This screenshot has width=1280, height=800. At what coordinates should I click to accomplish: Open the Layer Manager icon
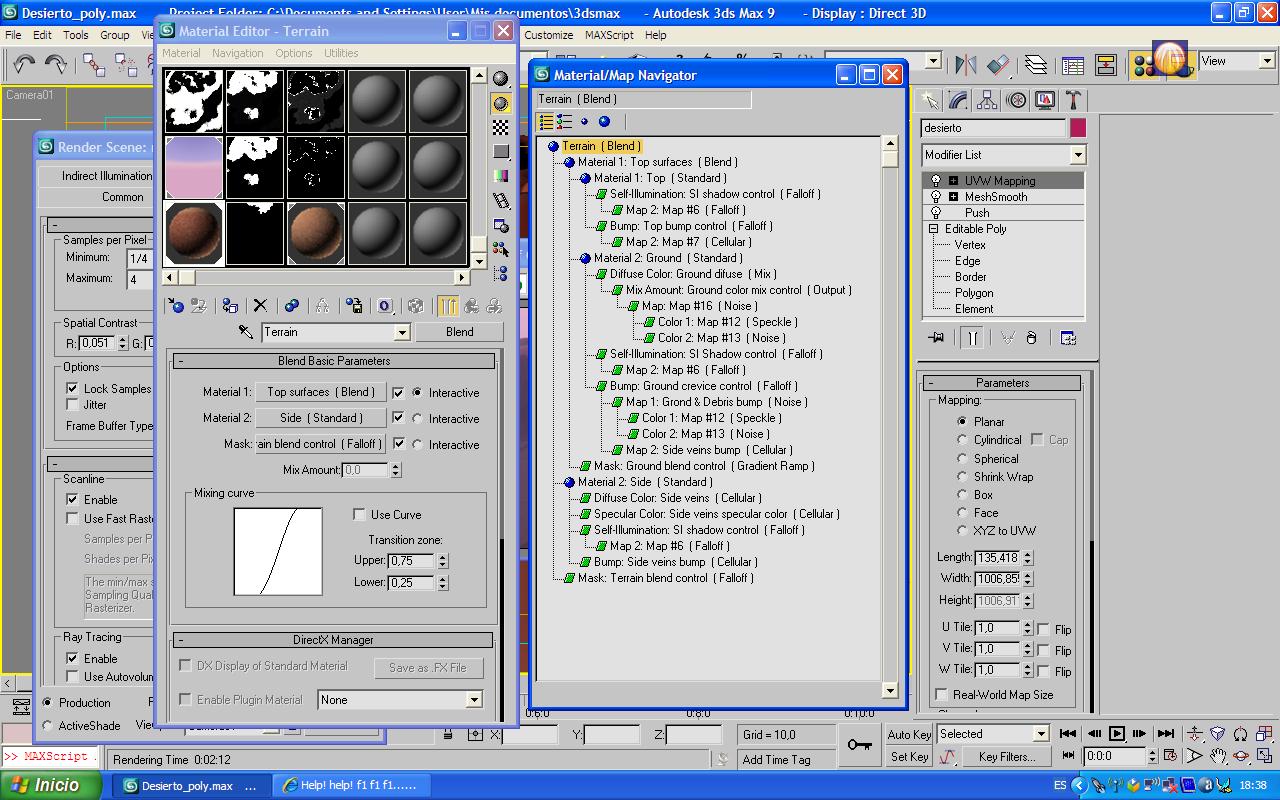pos(1036,65)
